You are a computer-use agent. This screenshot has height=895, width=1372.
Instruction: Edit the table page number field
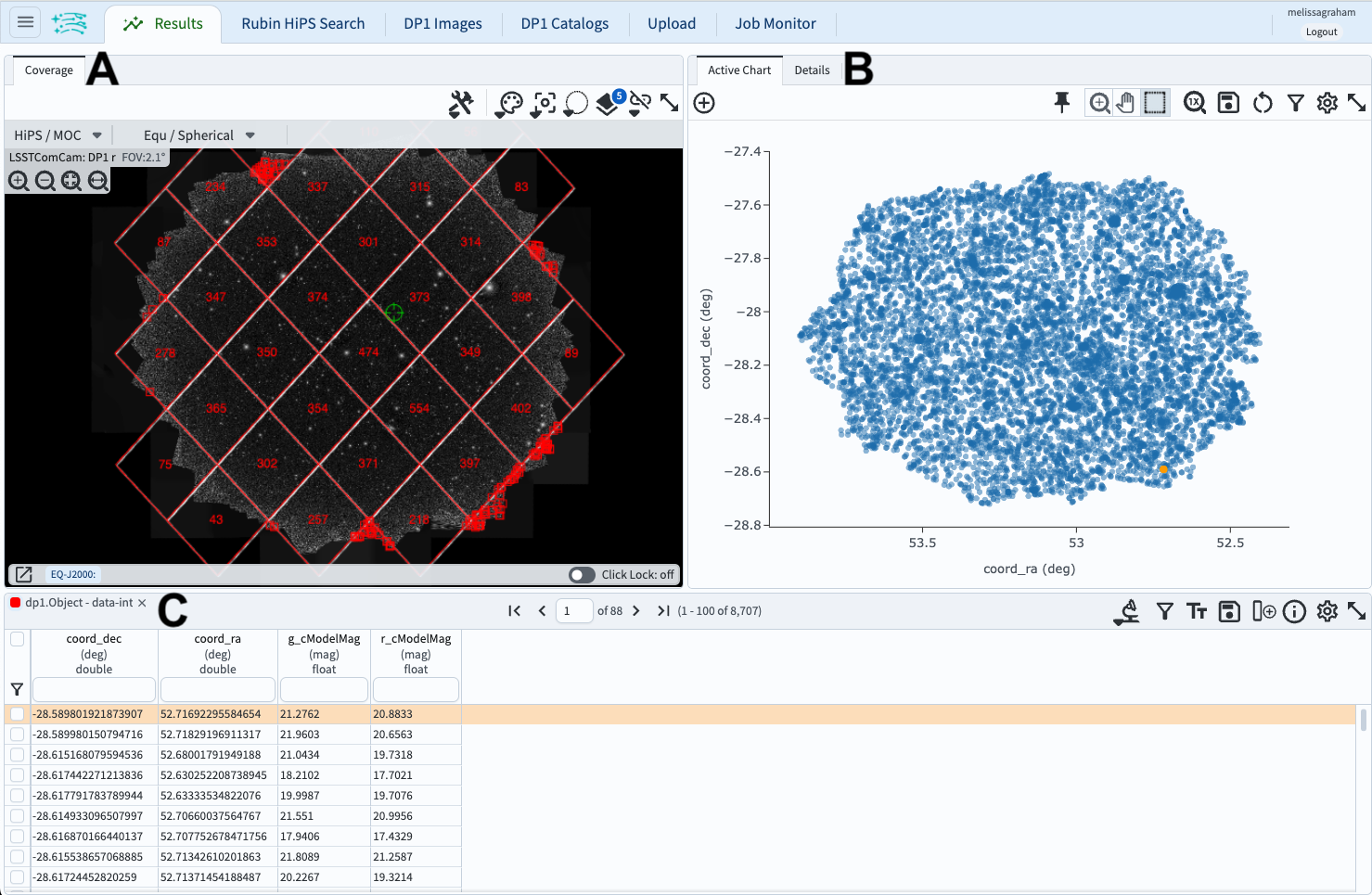pos(573,610)
